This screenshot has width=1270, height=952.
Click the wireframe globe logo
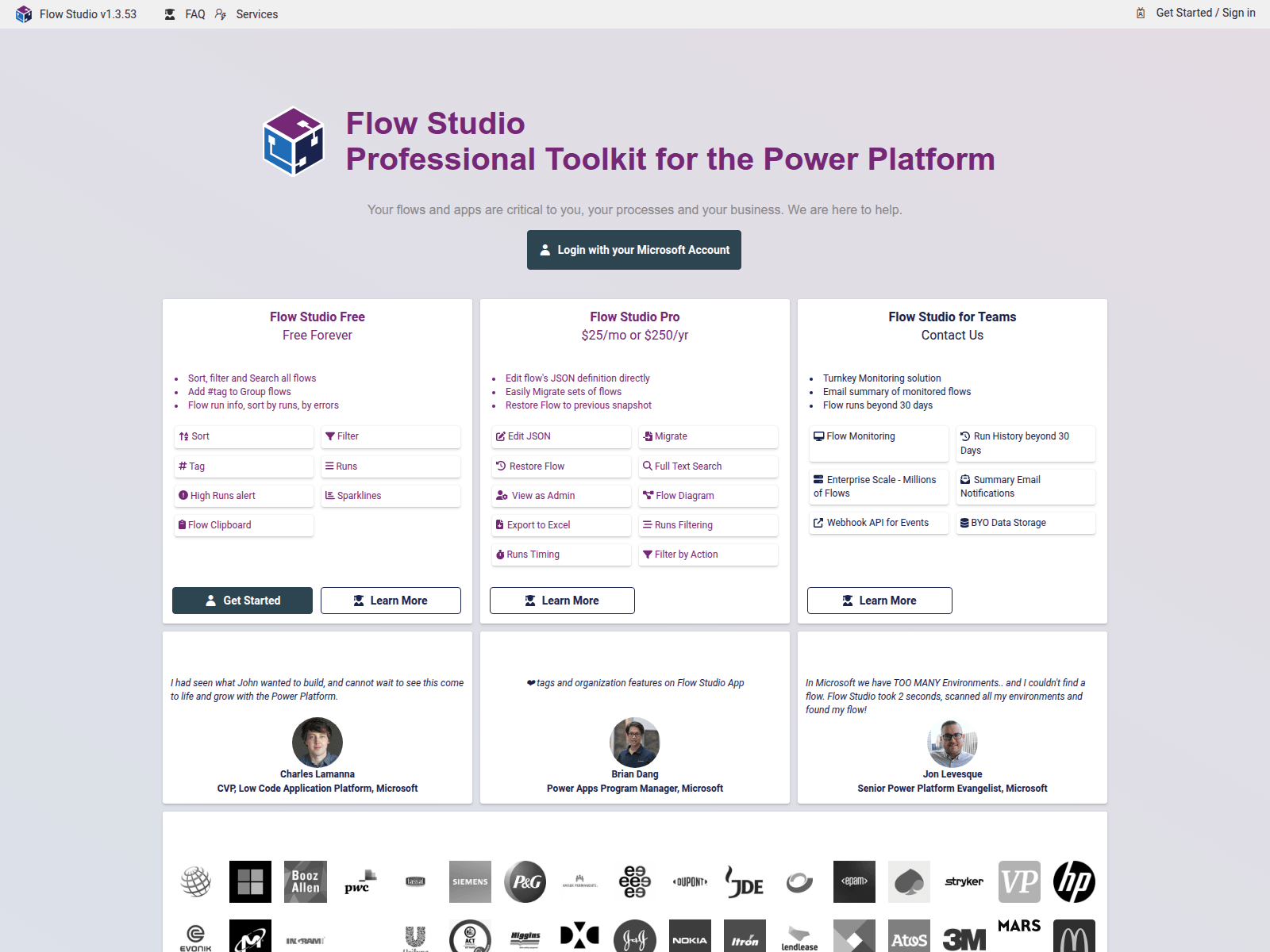tap(195, 881)
